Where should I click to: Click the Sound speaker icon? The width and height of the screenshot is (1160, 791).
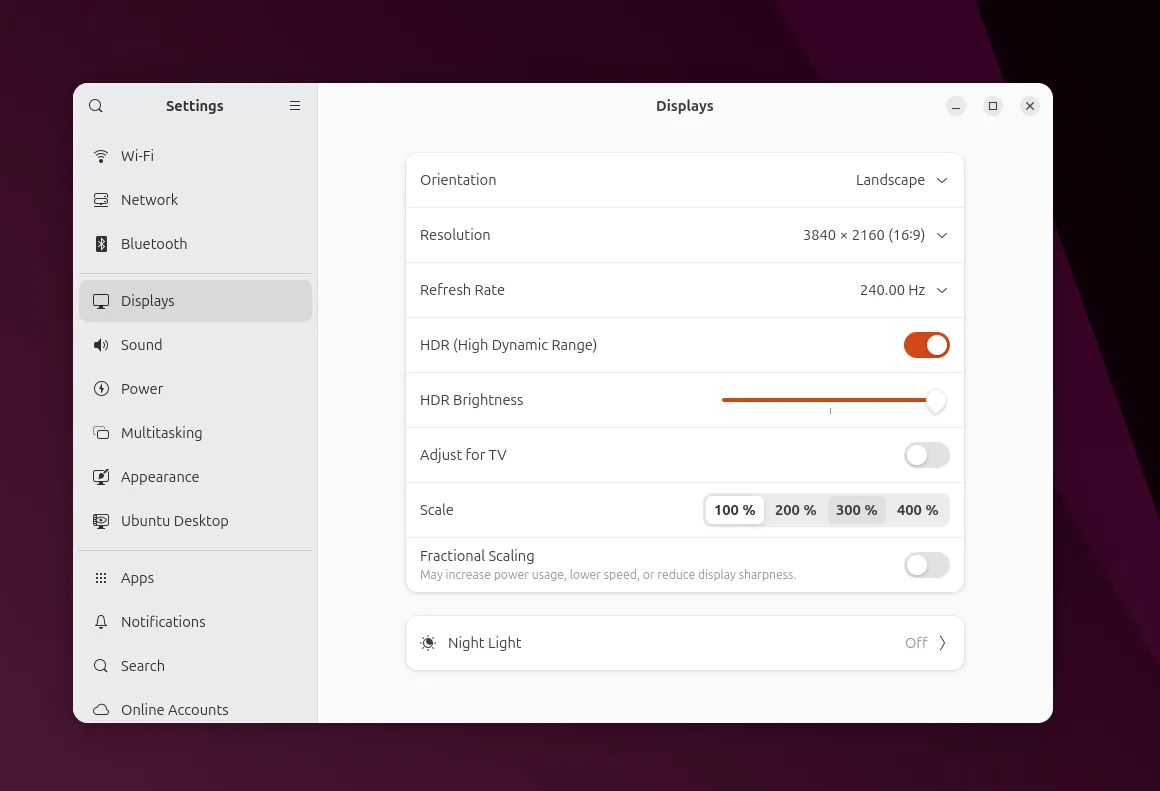101,345
